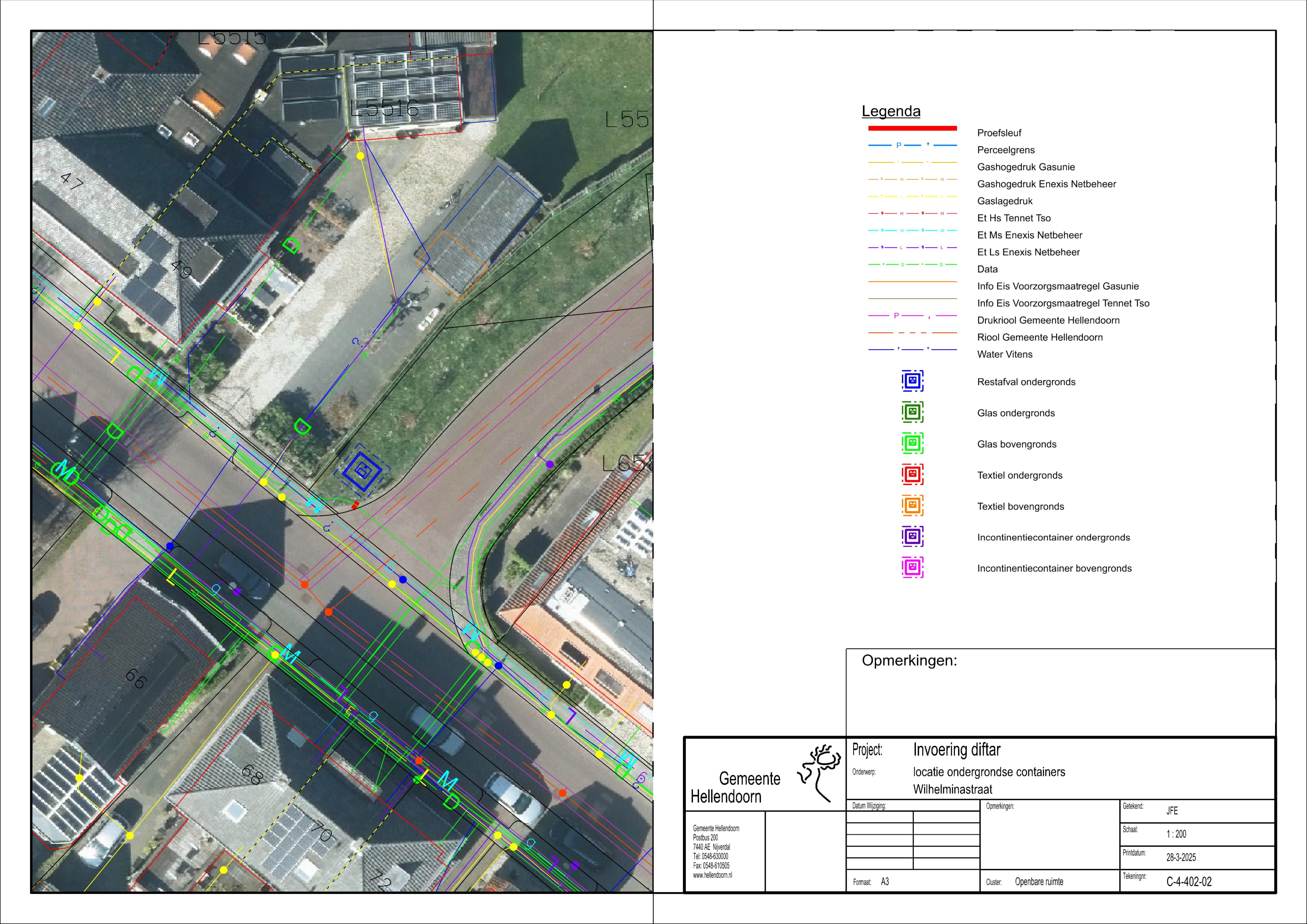Click the thick red Proefsleuf legend line
The height and width of the screenshot is (924, 1307).
(912, 129)
